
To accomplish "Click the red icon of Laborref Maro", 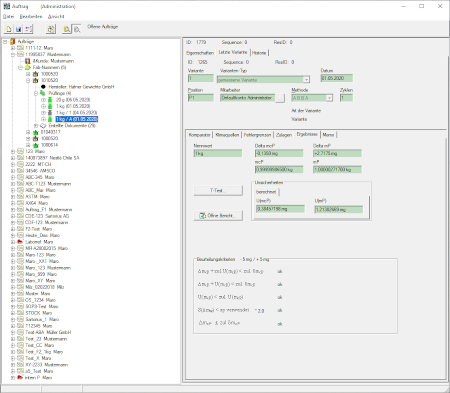I will click(x=20, y=242).
